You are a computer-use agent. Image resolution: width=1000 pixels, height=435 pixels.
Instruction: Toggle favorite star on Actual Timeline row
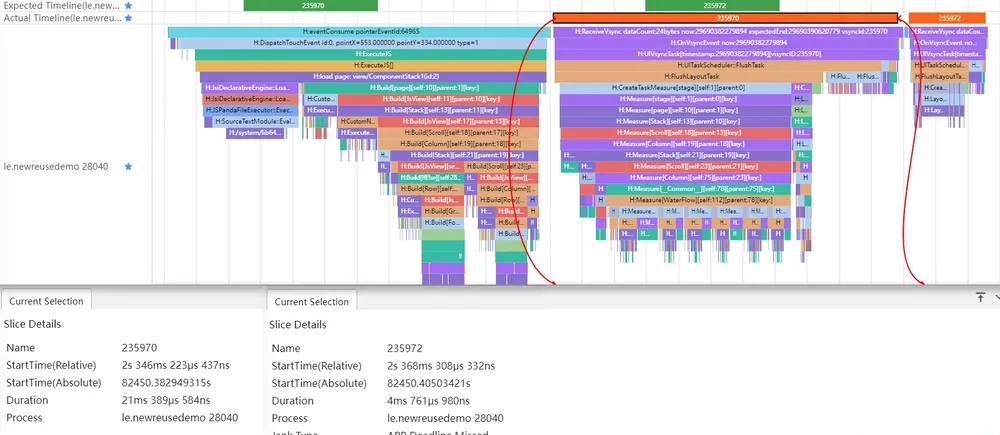tap(128, 18)
